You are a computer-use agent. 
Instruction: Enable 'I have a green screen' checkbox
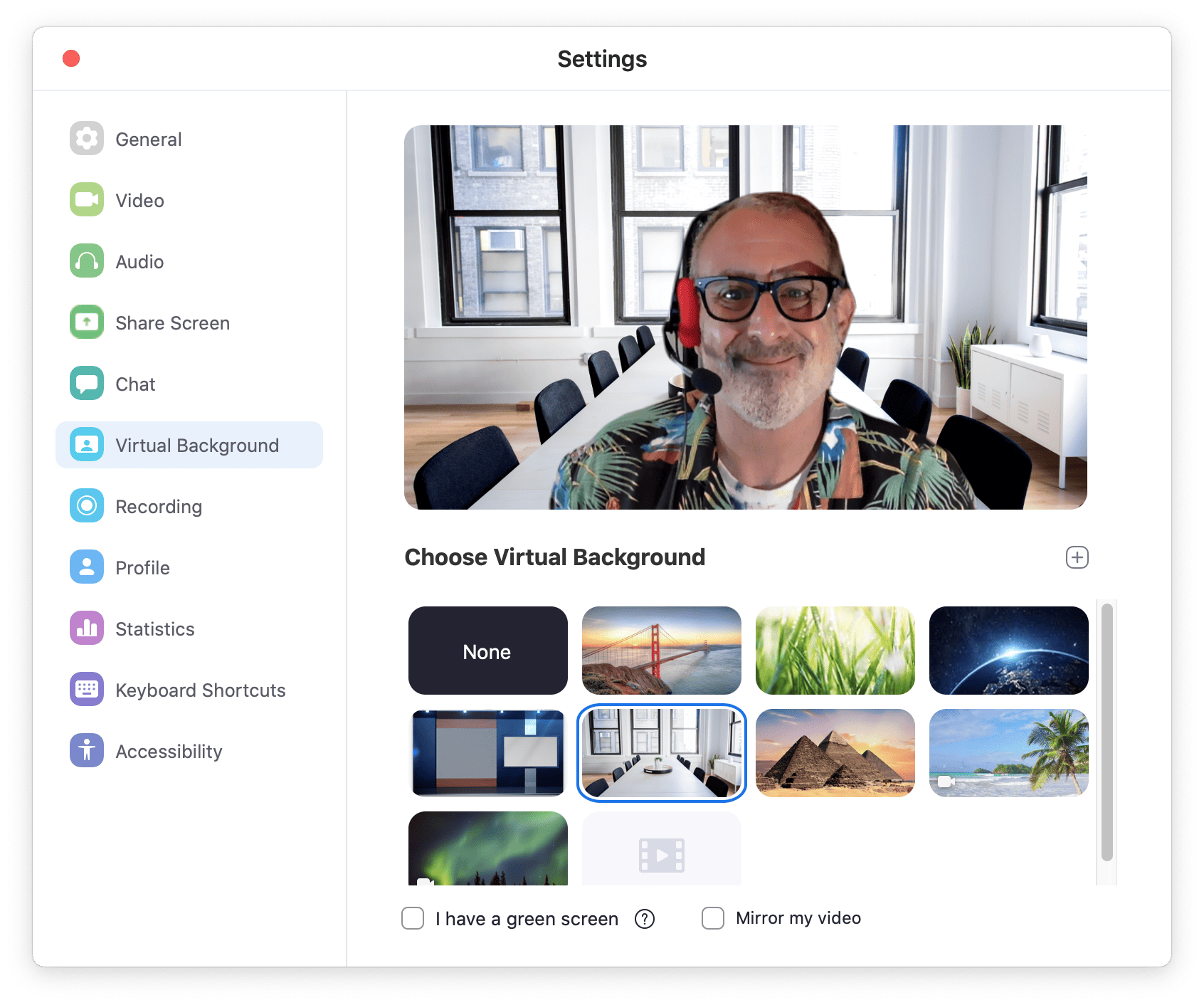413,918
